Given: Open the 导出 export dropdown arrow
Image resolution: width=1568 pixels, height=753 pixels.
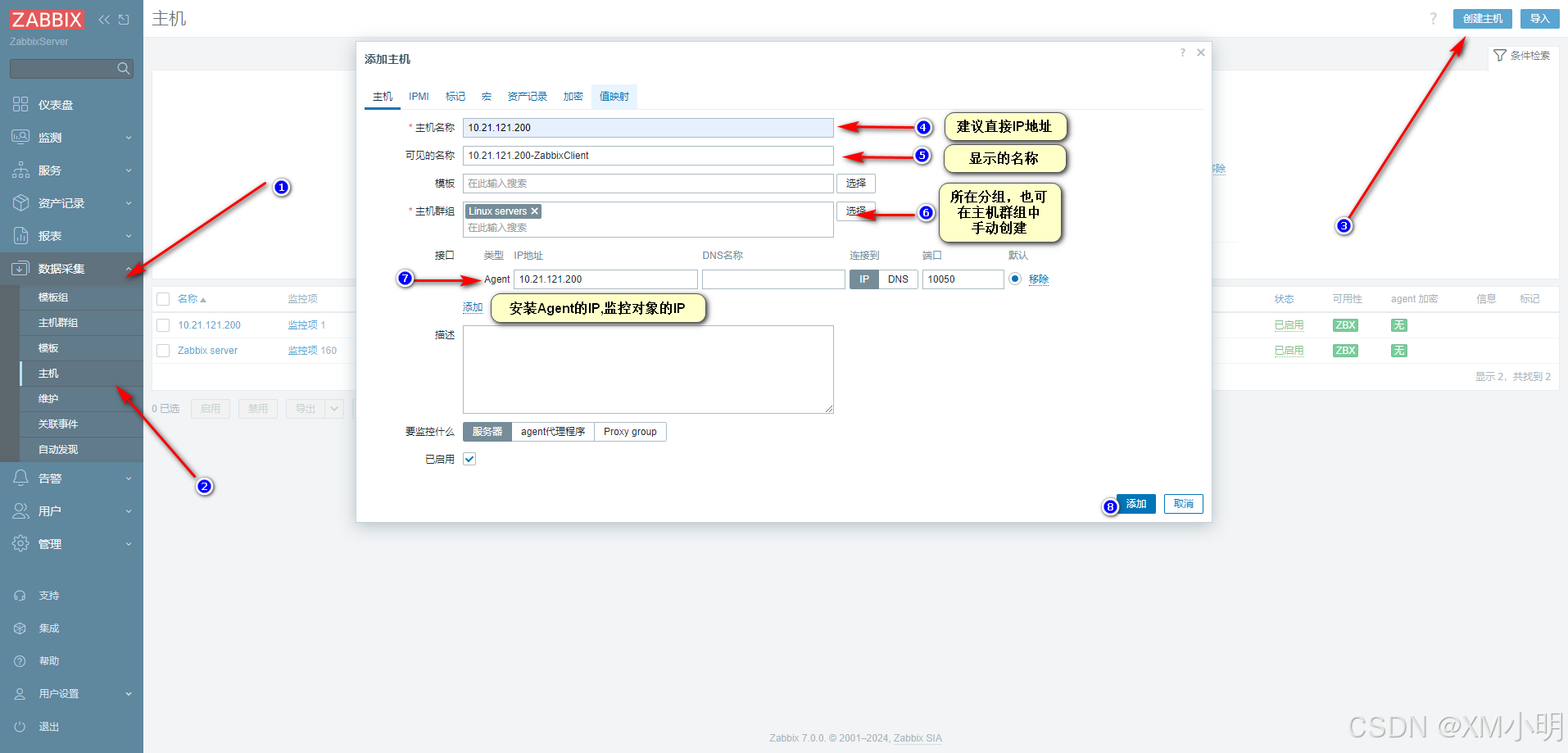Looking at the screenshot, I should pos(334,409).
